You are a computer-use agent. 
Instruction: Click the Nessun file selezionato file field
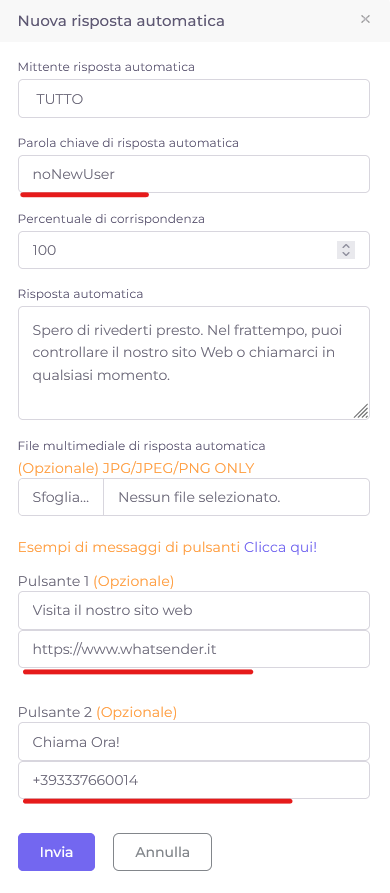(x=236, y=497)
